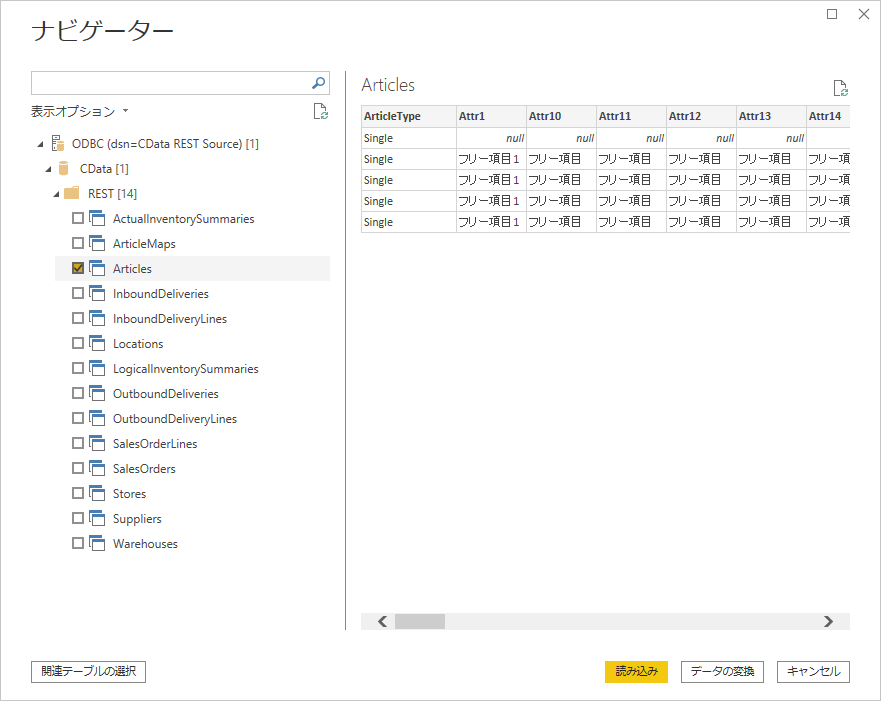Collapse the ODBC data source node
This screenshot has width=881, height=701.
click(40, 144)
